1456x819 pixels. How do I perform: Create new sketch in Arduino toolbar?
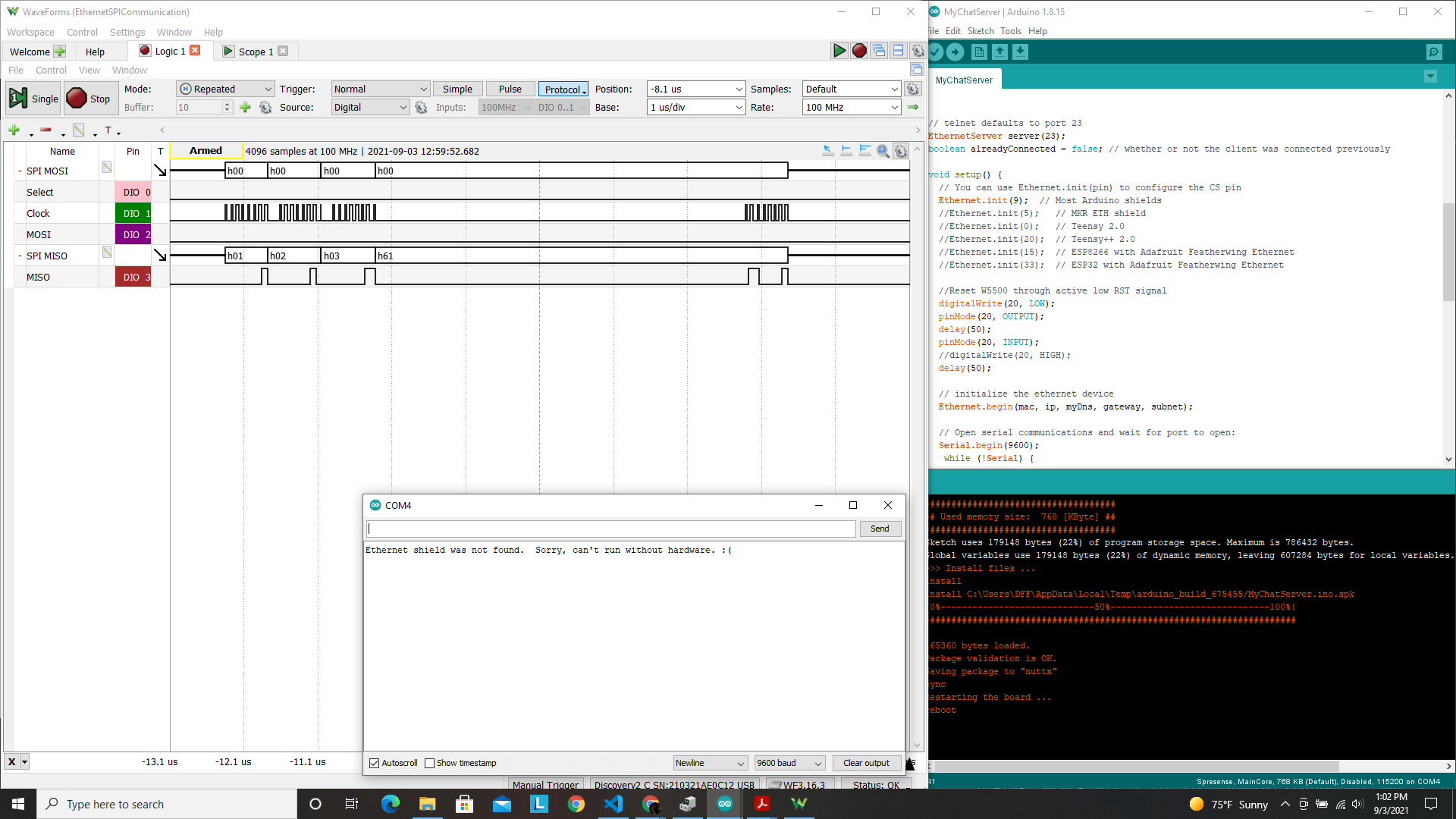click(979, 52)
